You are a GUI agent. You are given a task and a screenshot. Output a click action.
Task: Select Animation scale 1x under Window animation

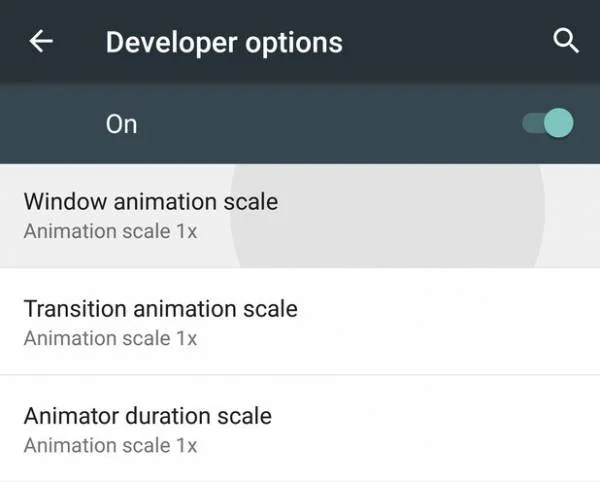click(x=110, y=231)
